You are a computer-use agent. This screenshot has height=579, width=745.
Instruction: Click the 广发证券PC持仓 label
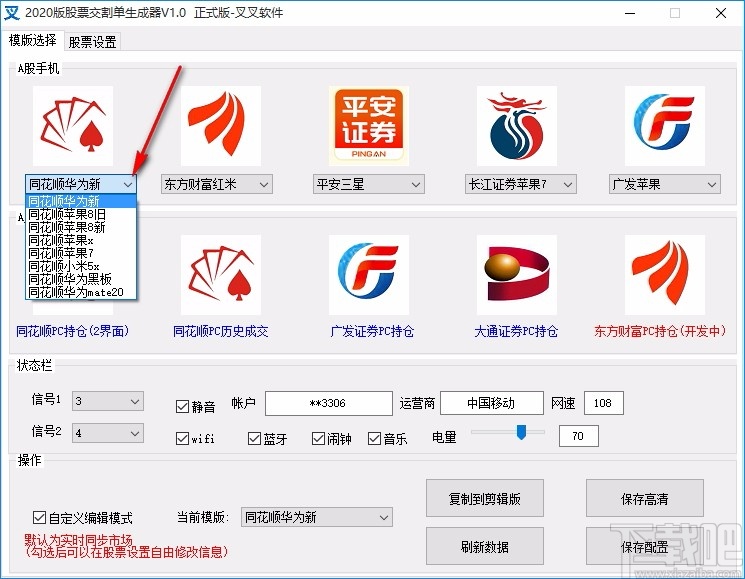click(372, 331)
